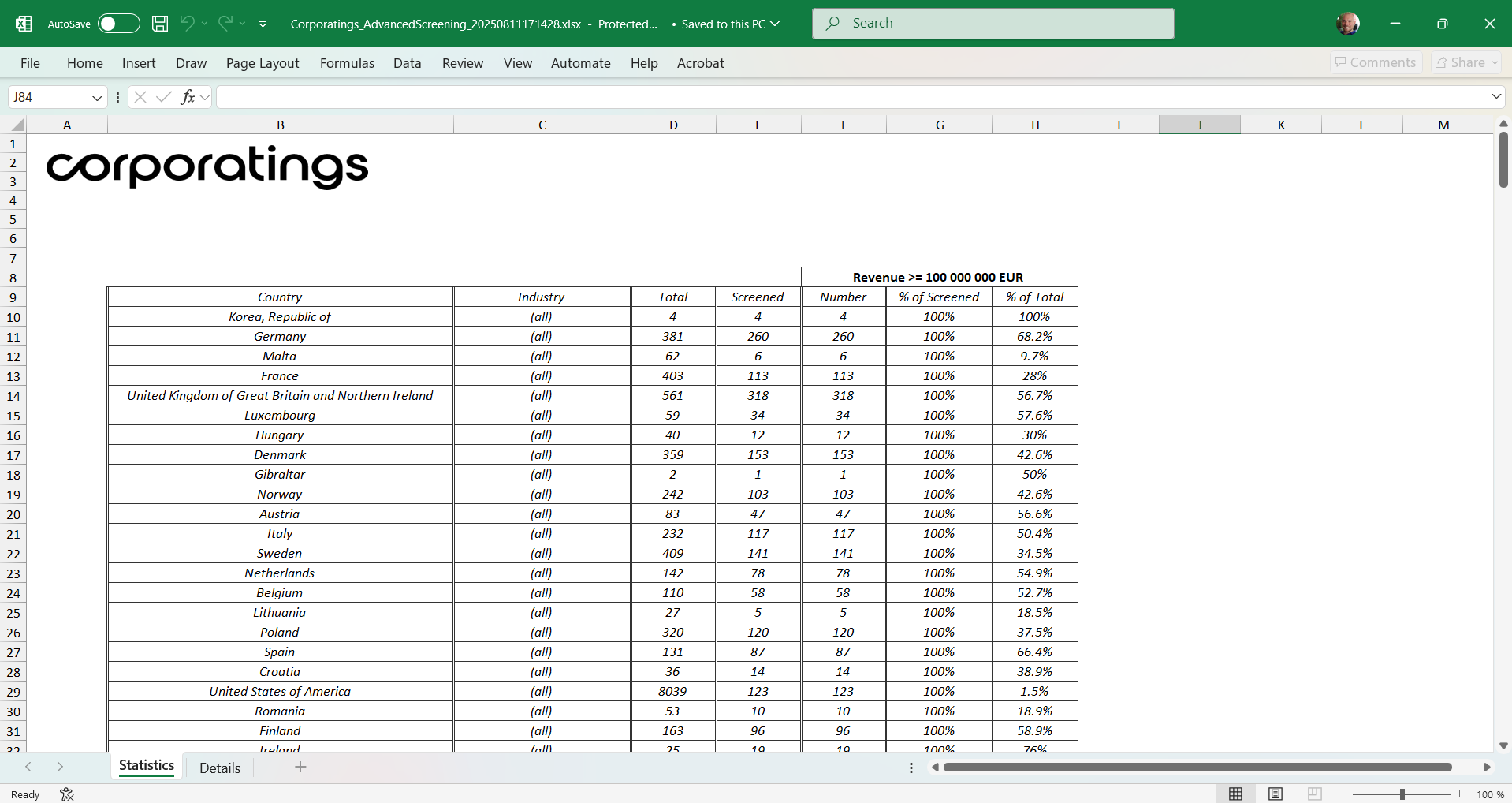Open the Comments pane button

pyautogui.click(x=1376, y=62)
